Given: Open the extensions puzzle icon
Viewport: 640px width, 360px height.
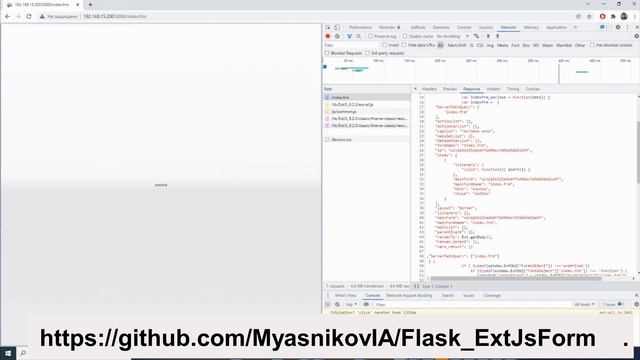Looking at the screenshot, I should point(613,16).
